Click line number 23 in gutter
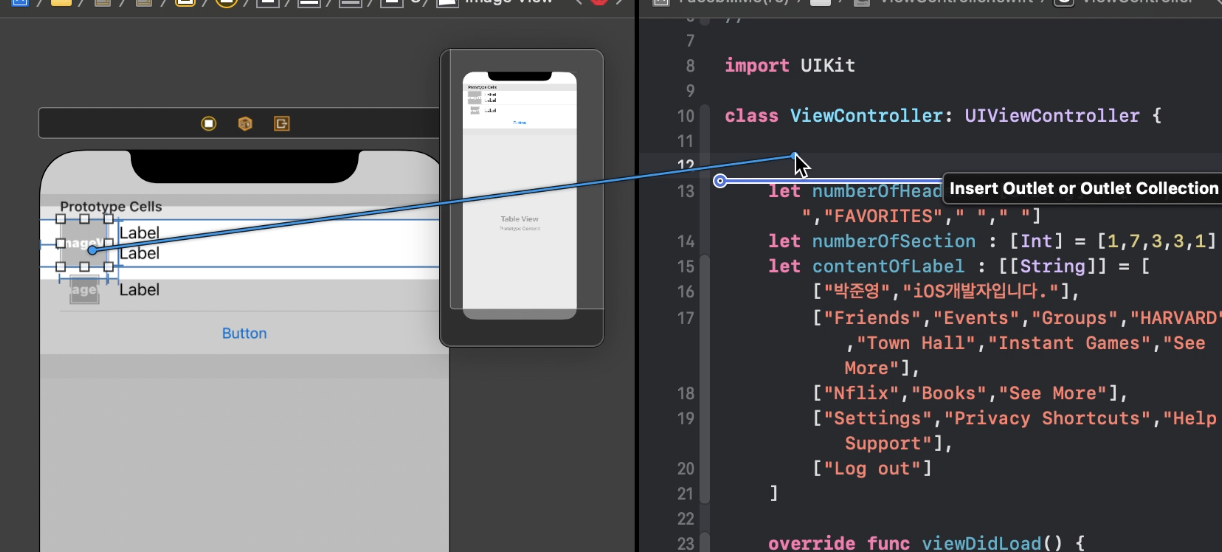This screenshot has width=1222, height=552. (x=685, y=544)
